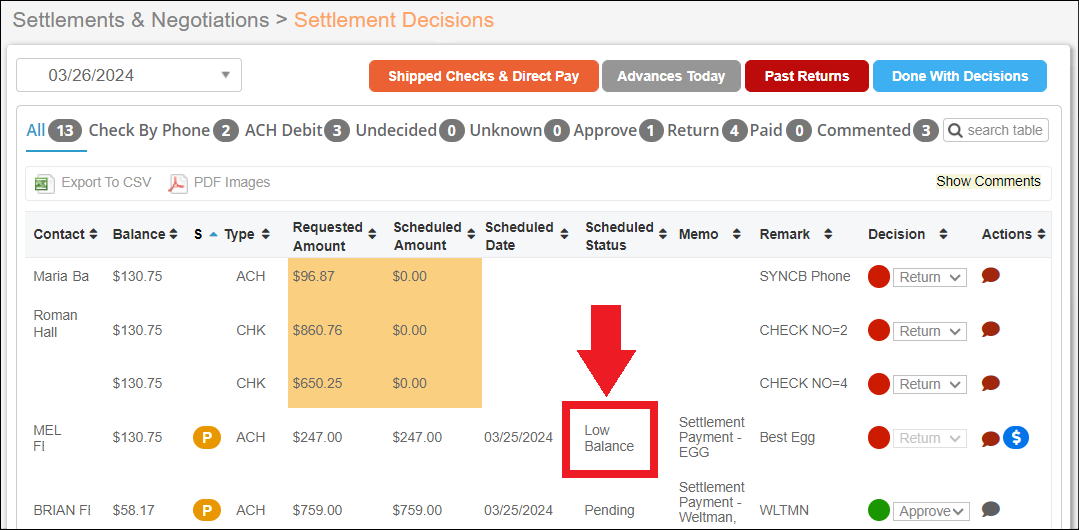Image resolution: width=1079 pixels, height=530 pixels.
Task: Click the PDF Images icon
Action: pyautogui.click(x=178, y=183)
